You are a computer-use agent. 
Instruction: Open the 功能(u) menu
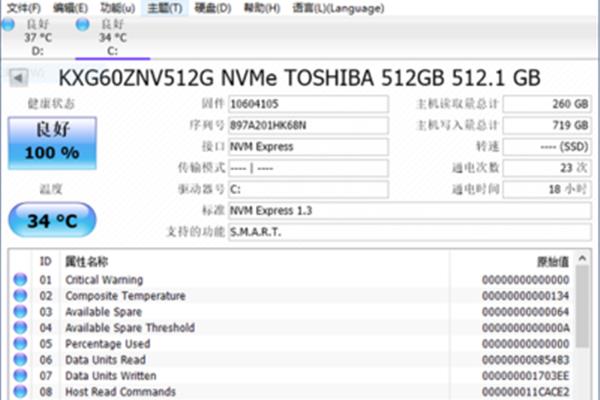pos(117,8)
